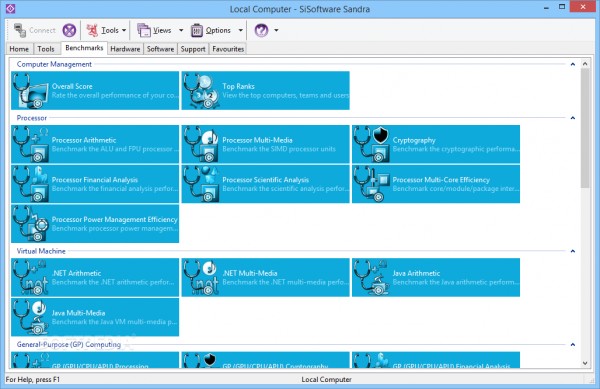Viewport: 600px width, 389px height.
Task: Open GP Processing benchmark icon
Action: click(31, 360)
